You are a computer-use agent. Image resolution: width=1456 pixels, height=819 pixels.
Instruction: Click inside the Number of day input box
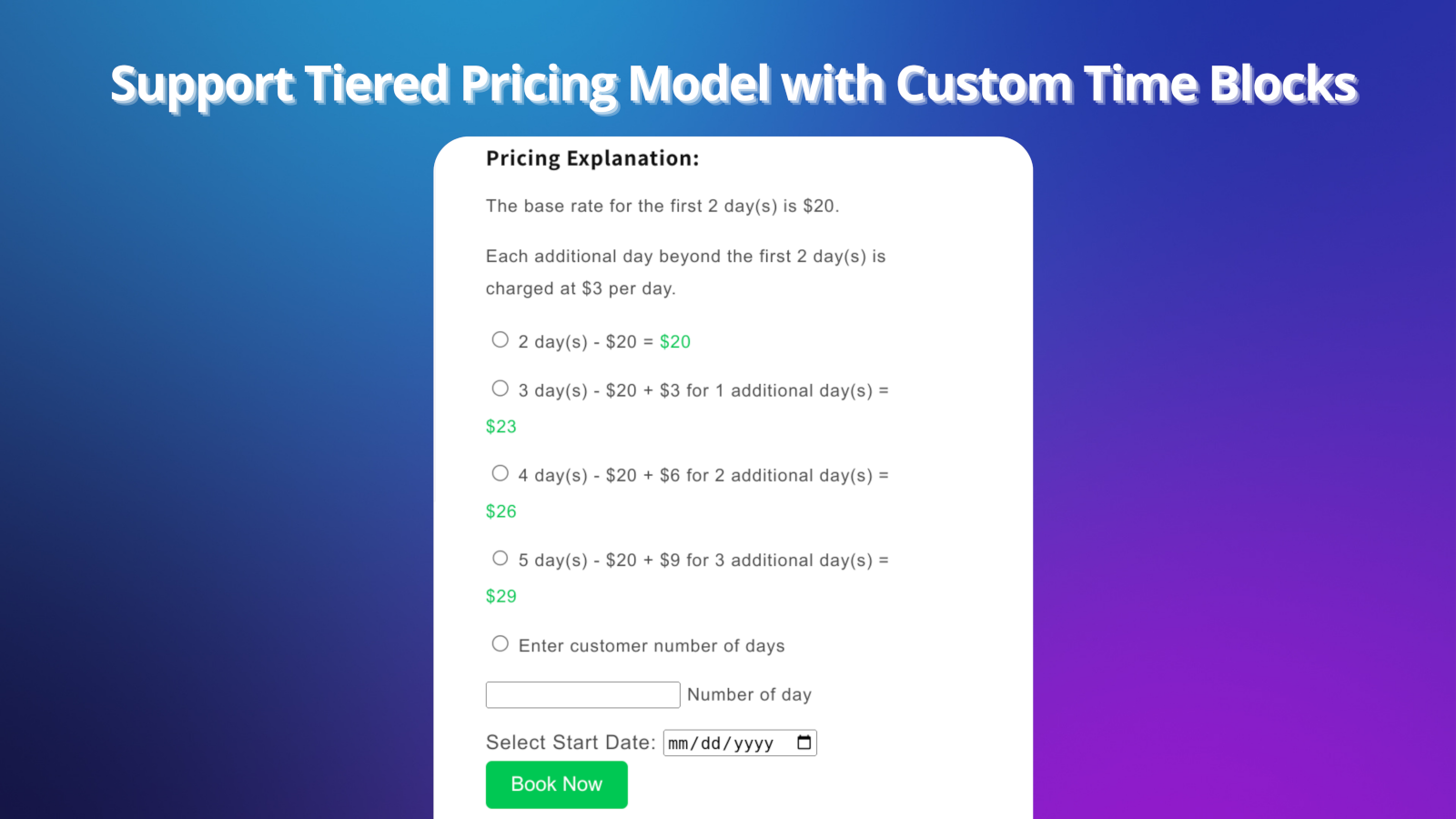[582, 694]
